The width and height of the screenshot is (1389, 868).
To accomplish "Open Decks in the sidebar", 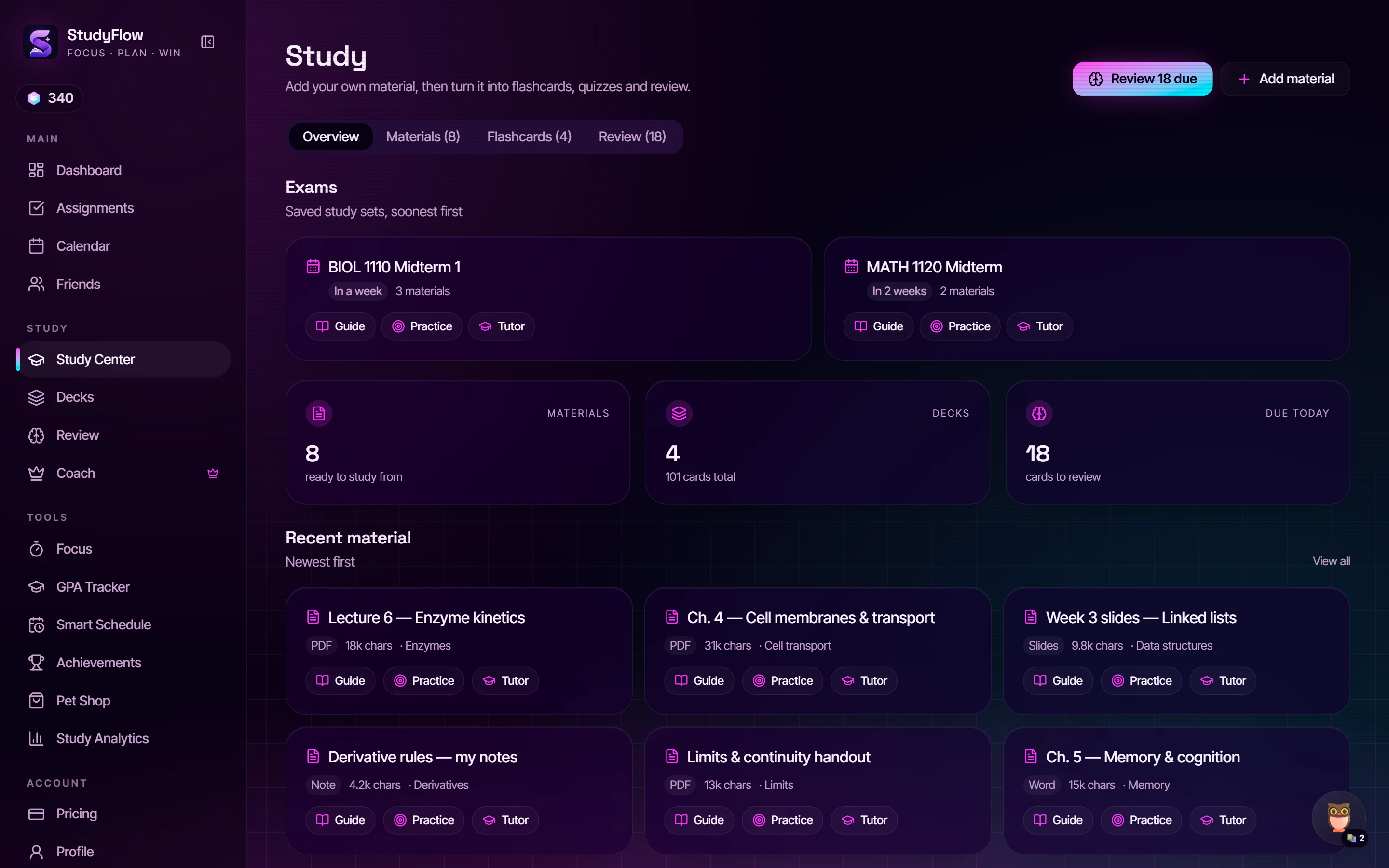I will pyautogui.click(x=123, y=397).
